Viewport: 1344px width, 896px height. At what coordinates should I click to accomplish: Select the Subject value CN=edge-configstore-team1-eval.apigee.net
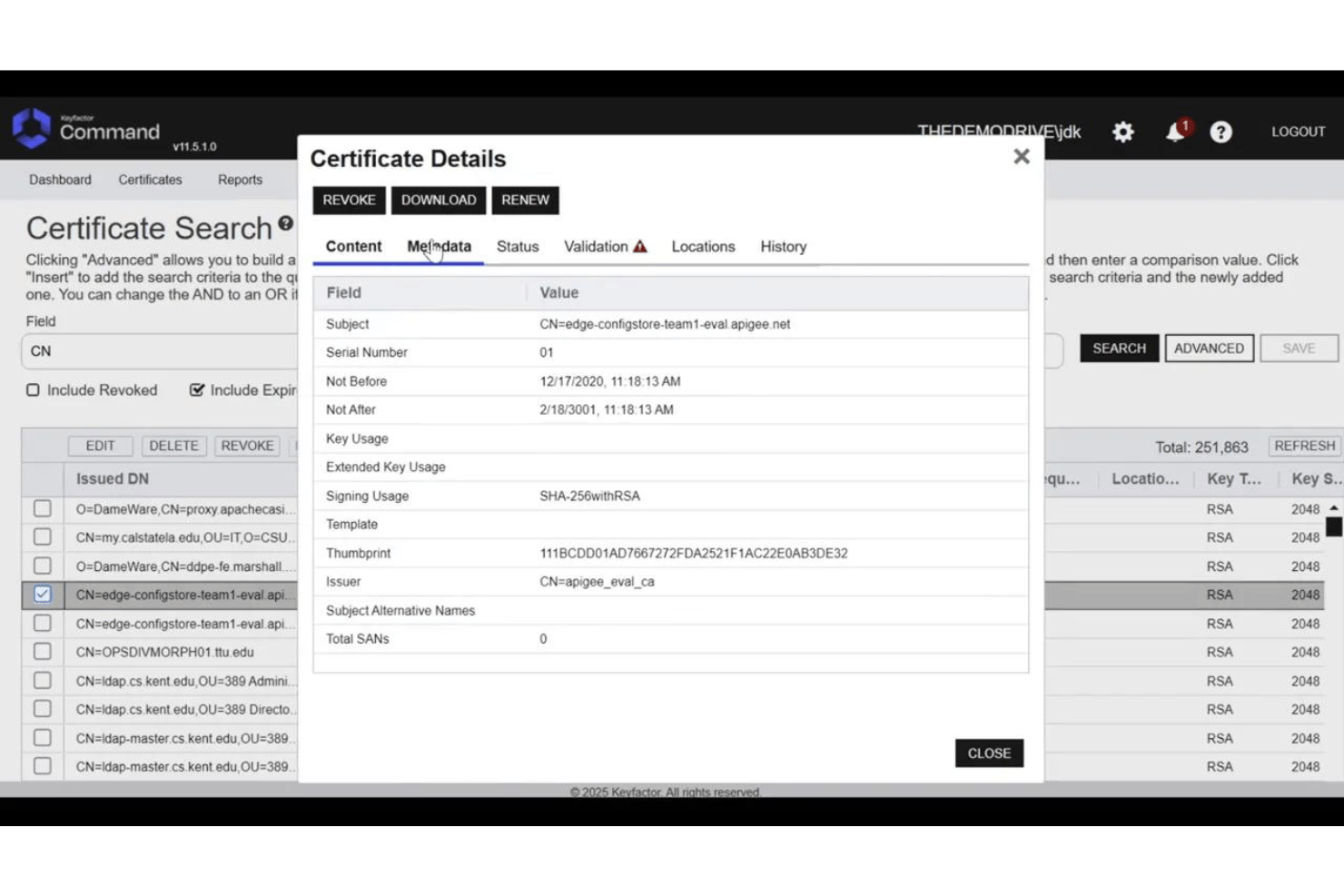tap(665, 324)
